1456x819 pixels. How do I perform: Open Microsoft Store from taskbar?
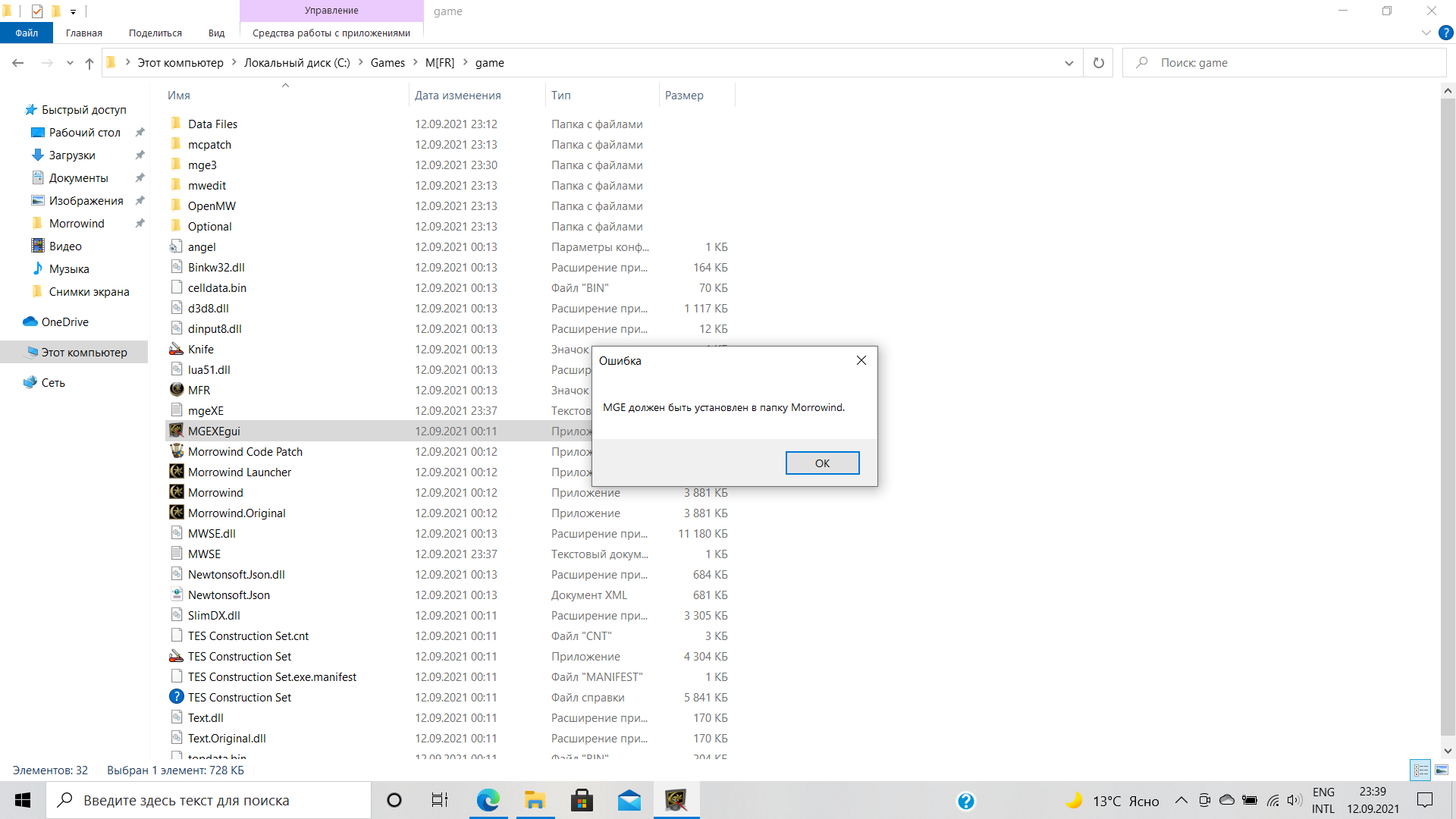point(582,800)
